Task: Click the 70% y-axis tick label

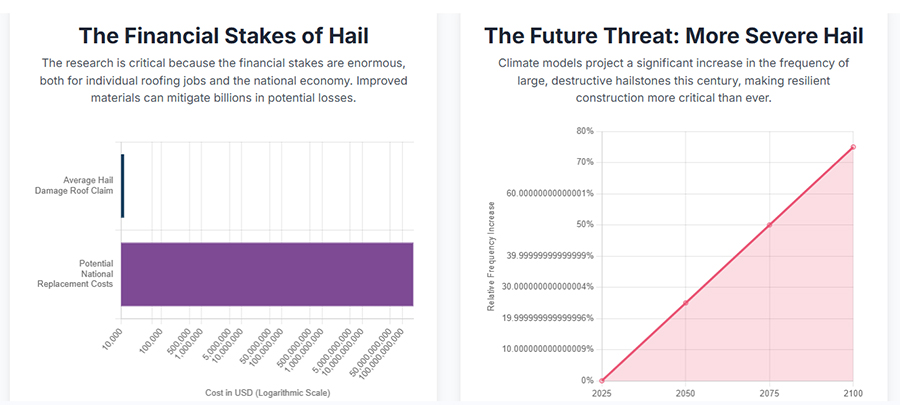Action: coord(584,162)
